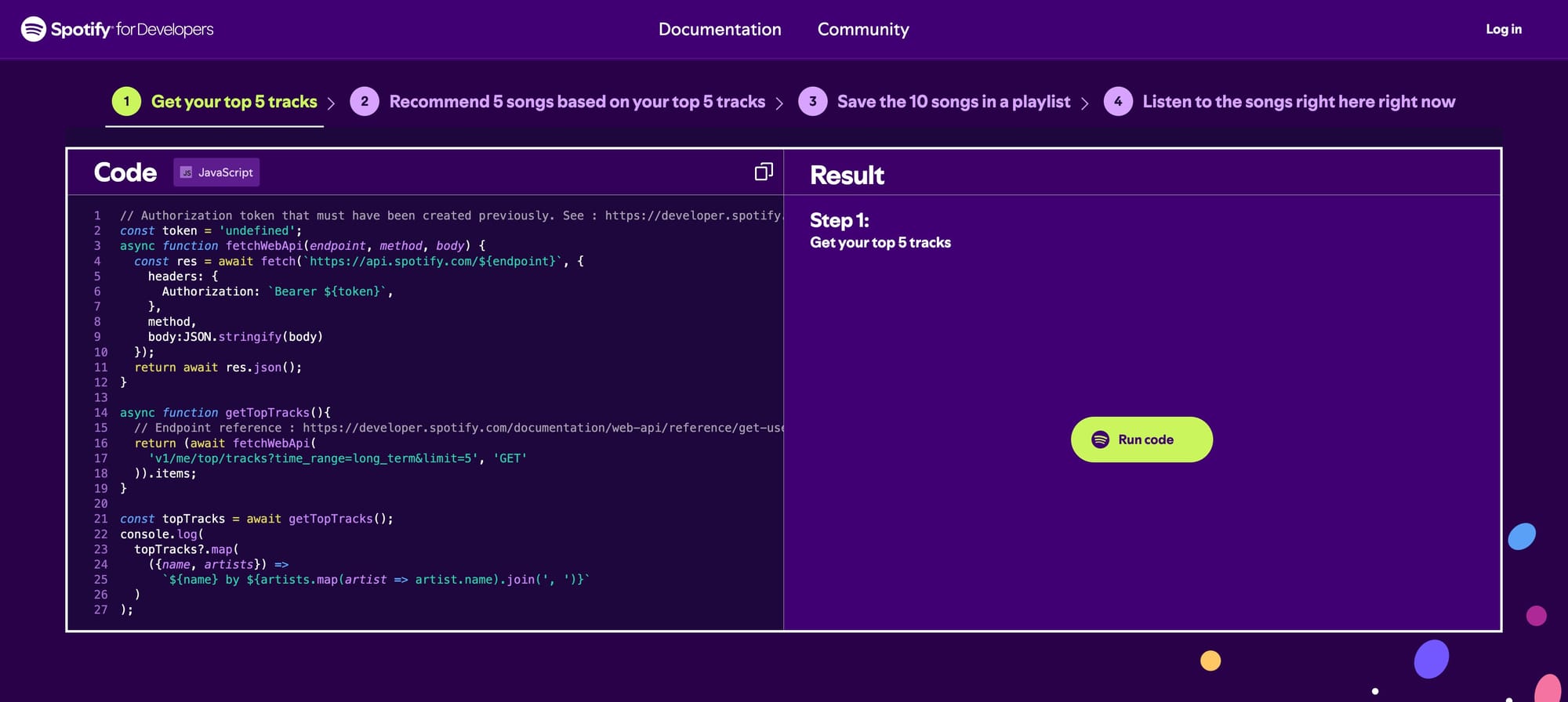1568x702 pixels.
Task: Select step number 4 circle
Action: 1118,101
